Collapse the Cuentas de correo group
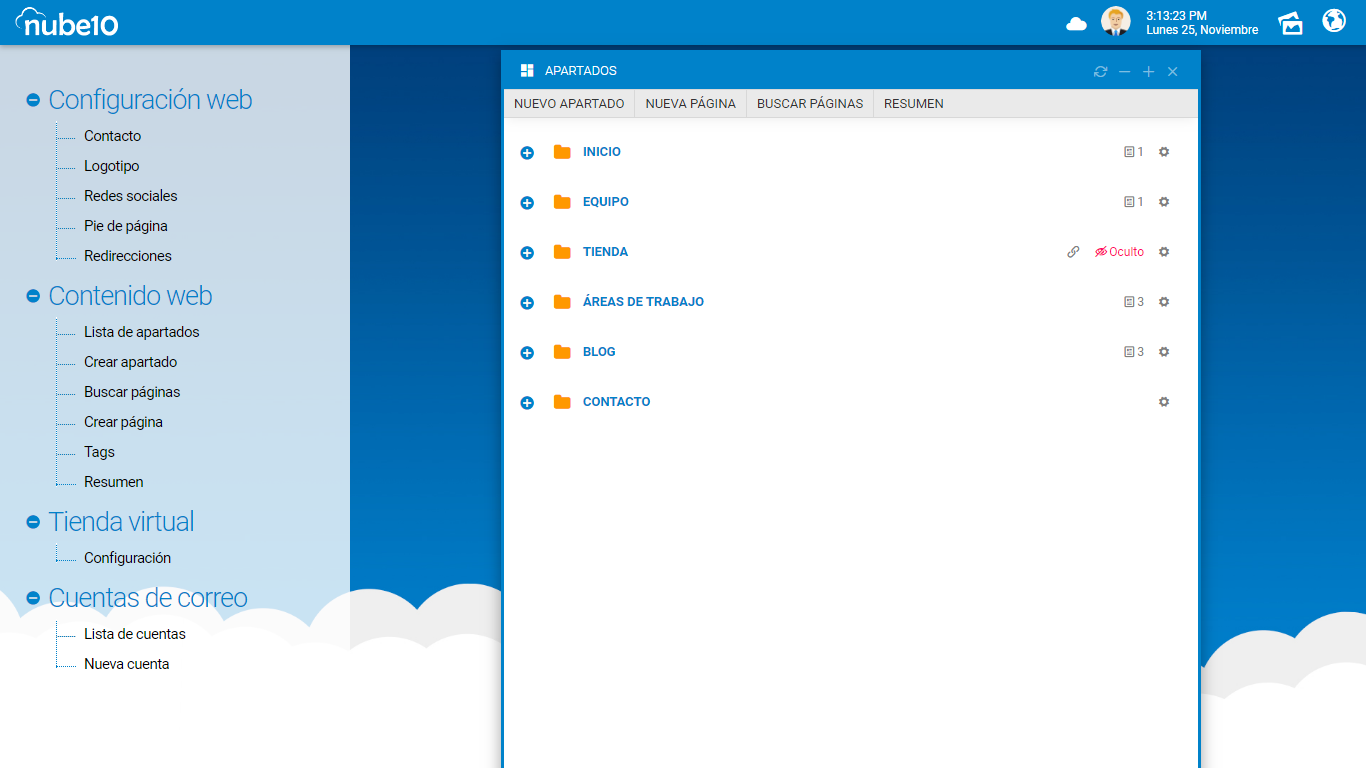This screenshot has height=768, width=1366. click(x=33, y=598)
